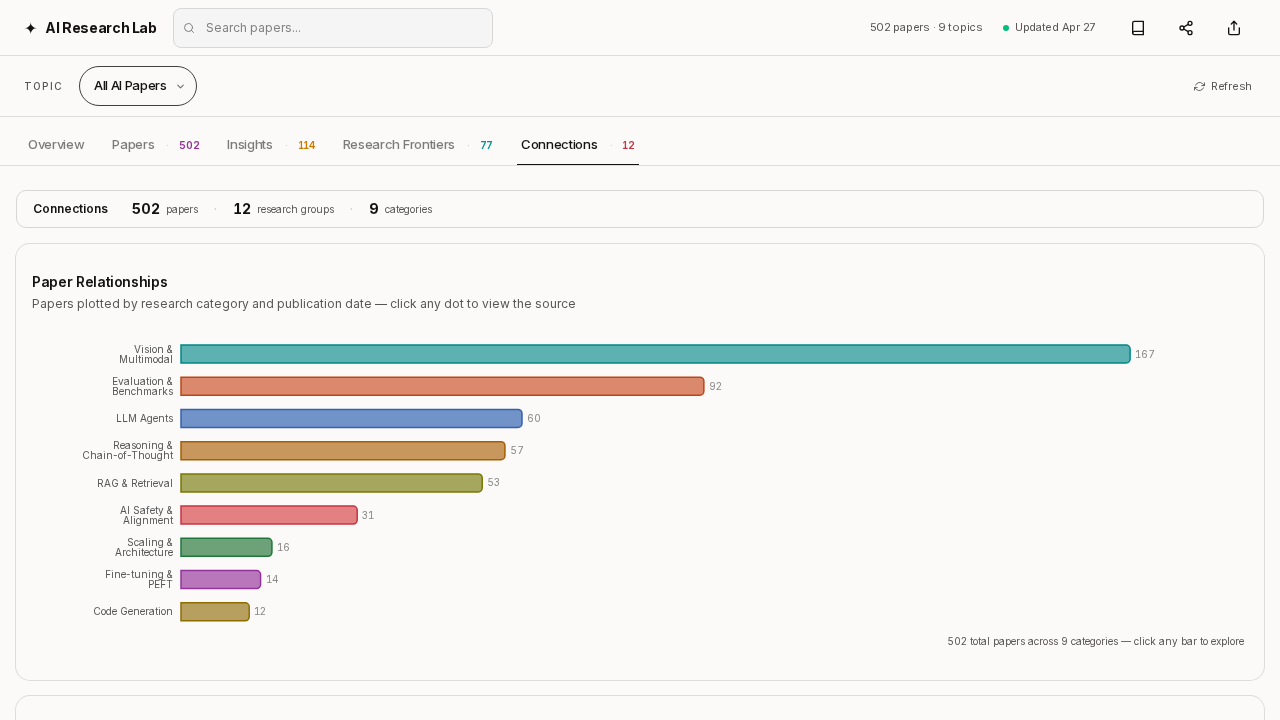Click the green Updated Apr 27 status dot

pos(1006,28)
